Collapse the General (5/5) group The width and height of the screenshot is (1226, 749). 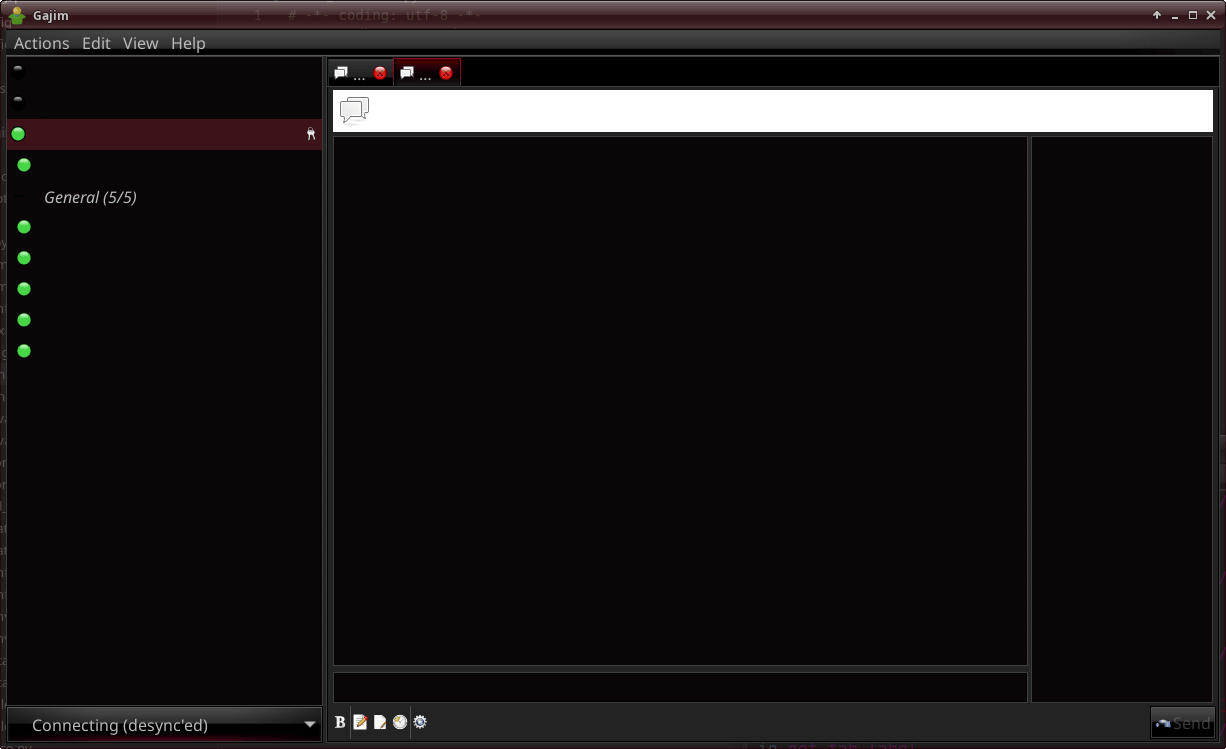(x=90, y=198)
